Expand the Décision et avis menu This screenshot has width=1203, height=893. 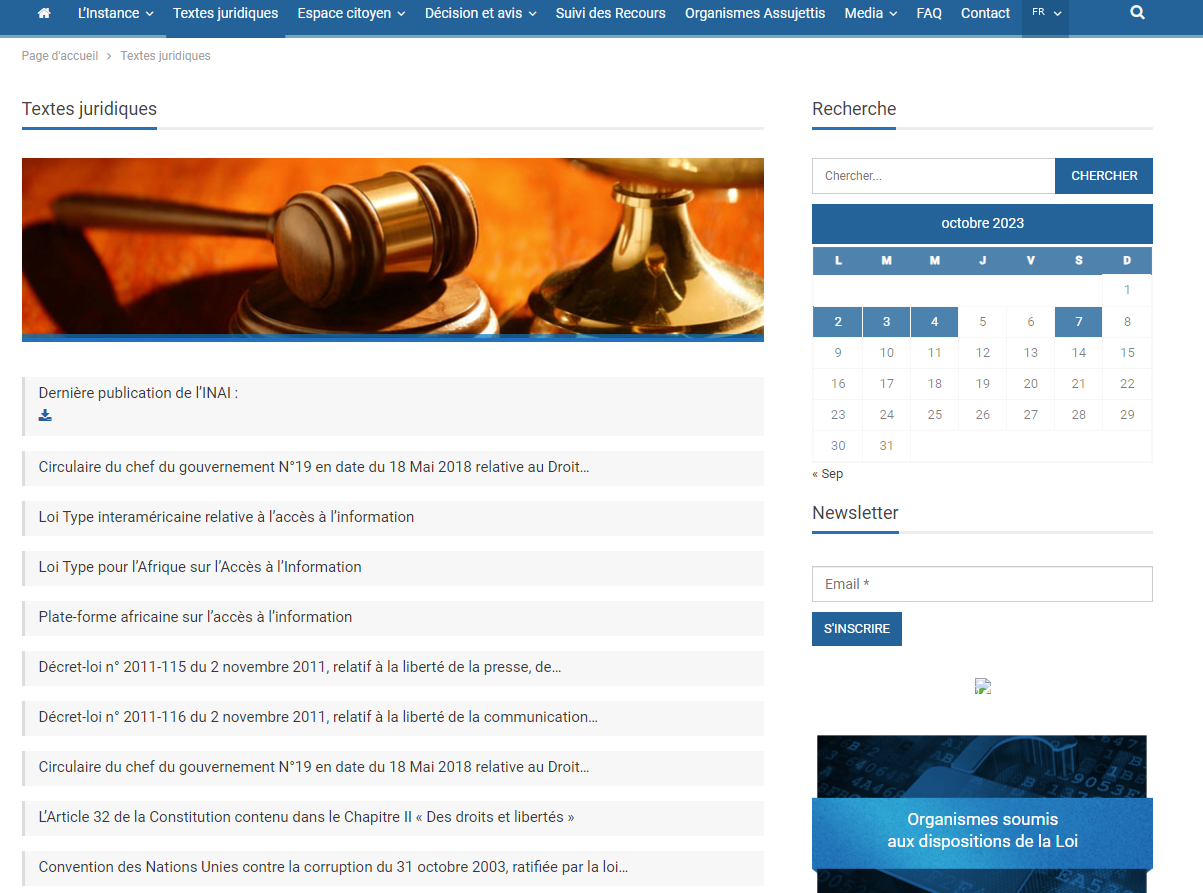480,14
